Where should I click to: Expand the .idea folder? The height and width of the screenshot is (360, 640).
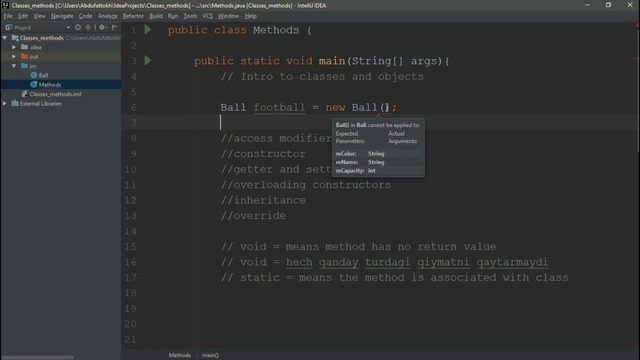click(14, 47)
